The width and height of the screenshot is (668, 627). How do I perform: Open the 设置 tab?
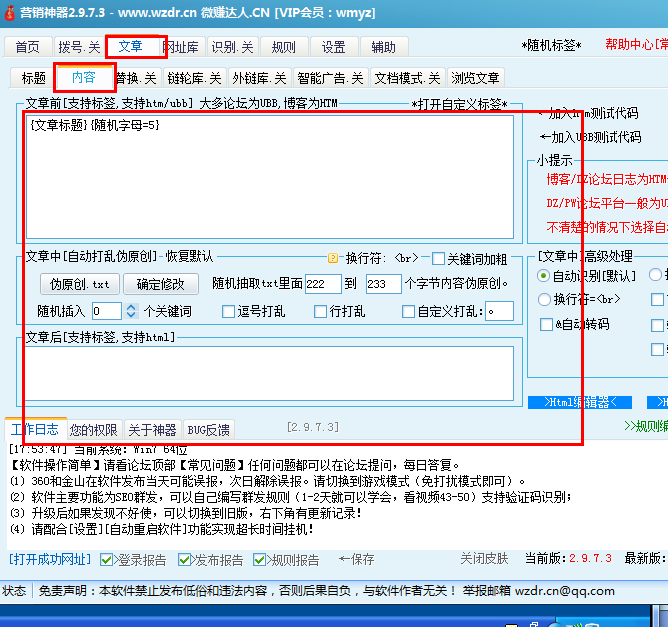click(x=334, y=47)
